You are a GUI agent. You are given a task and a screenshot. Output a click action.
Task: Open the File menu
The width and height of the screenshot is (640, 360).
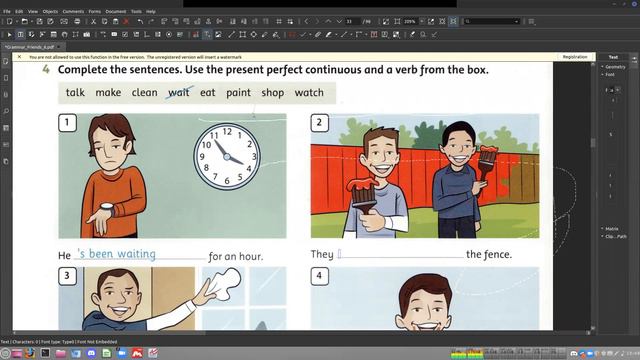click(x=7, y=11)
